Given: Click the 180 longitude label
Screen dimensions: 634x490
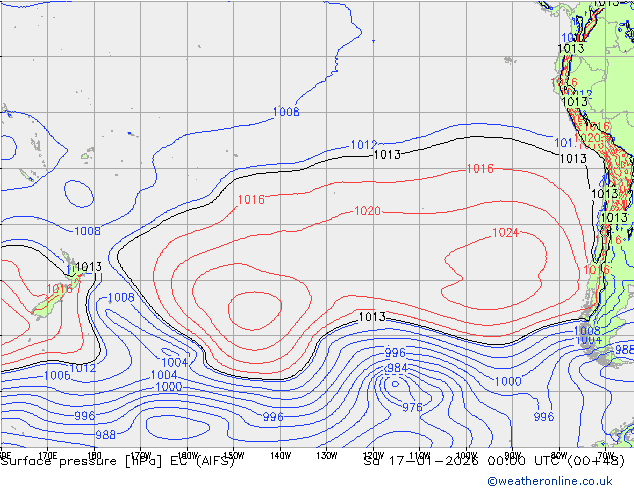Looking at the screenshot, I should click(94, 456).
